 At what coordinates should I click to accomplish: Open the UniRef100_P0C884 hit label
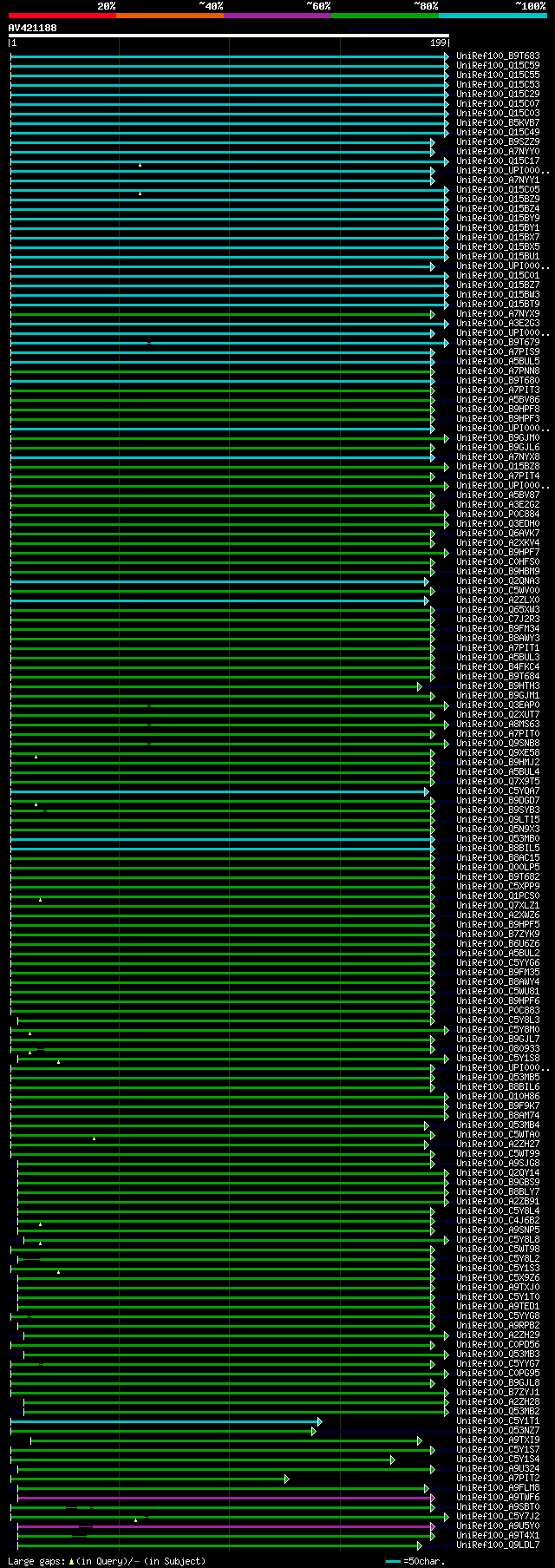pos(498,515)
